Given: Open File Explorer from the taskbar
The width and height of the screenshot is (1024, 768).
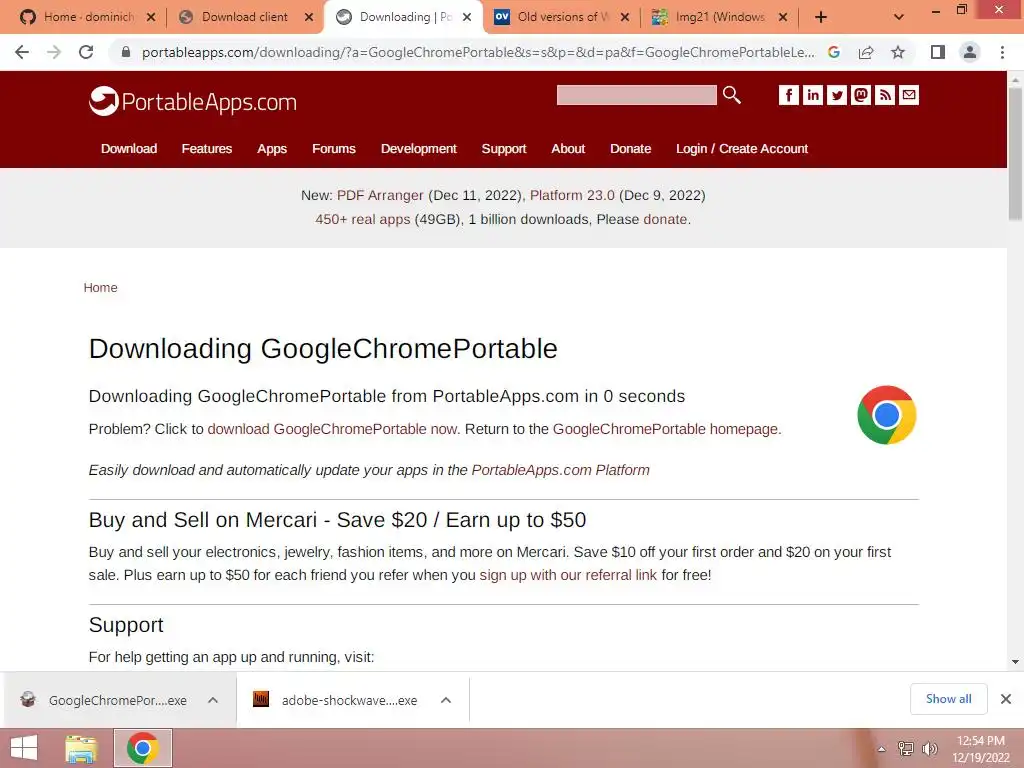Looking at the screenshot, I should pyautogui.click(x=81, y=748).
